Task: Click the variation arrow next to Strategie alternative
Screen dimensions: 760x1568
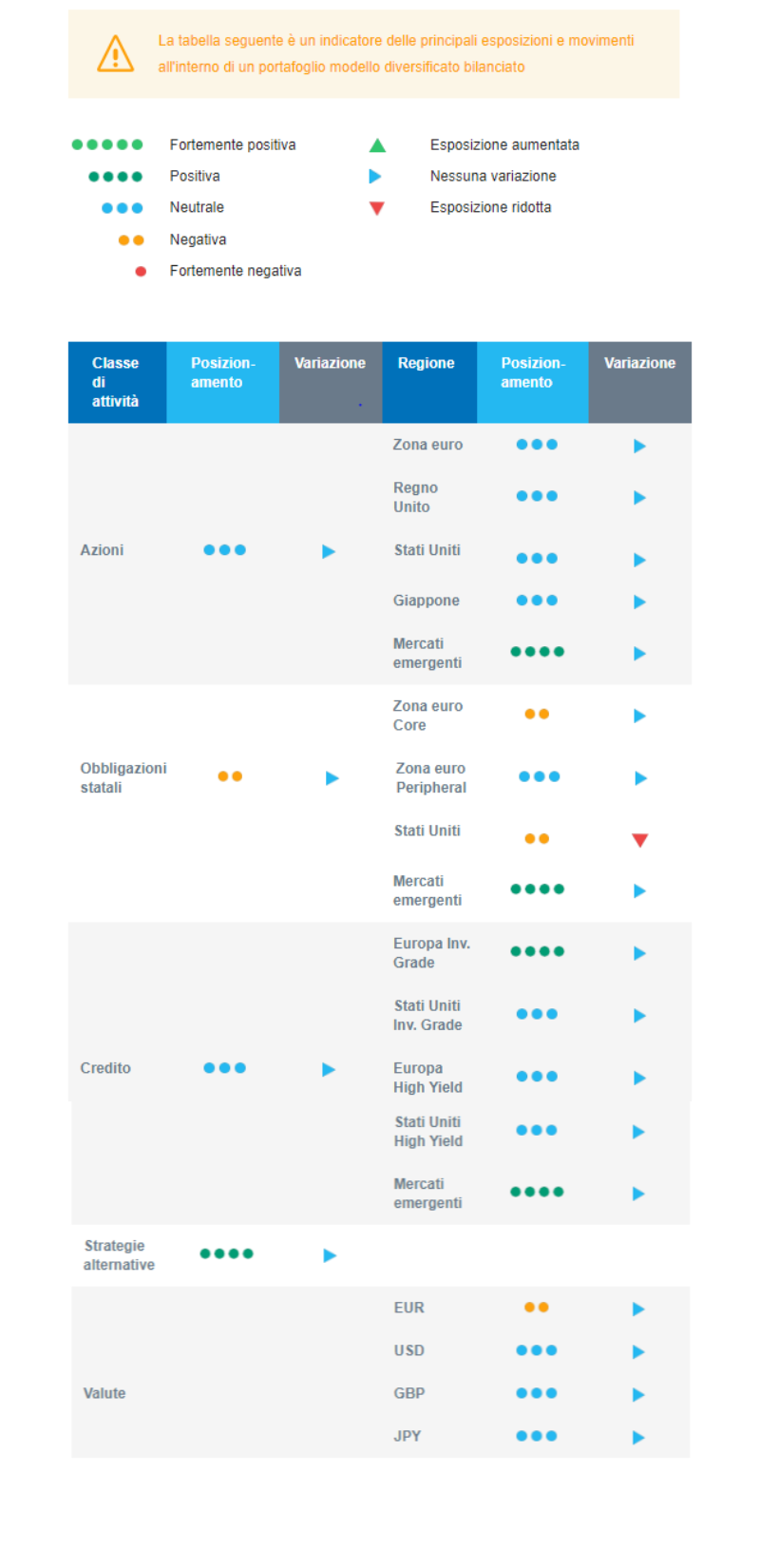Action: tap(330, 1255)
